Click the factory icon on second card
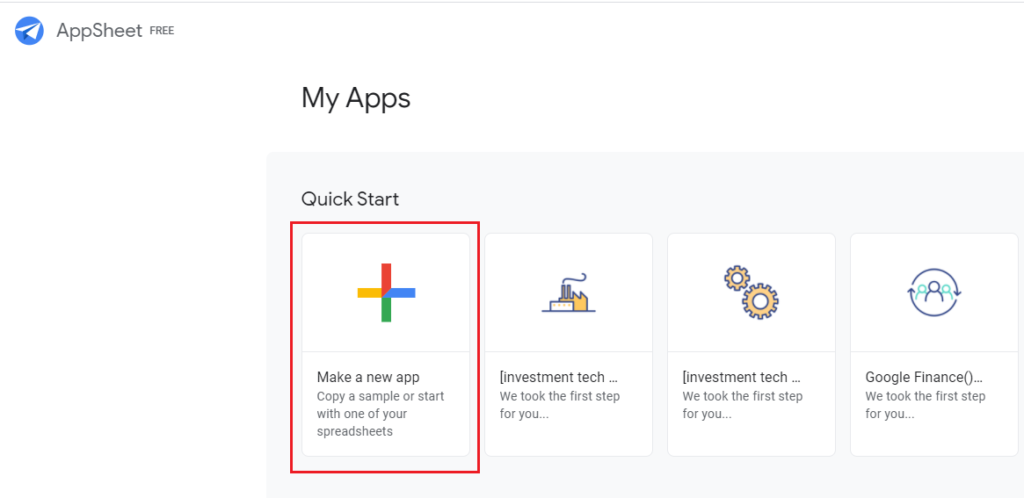Screen dimensions: 1024x498 click(x=568, y=294)
